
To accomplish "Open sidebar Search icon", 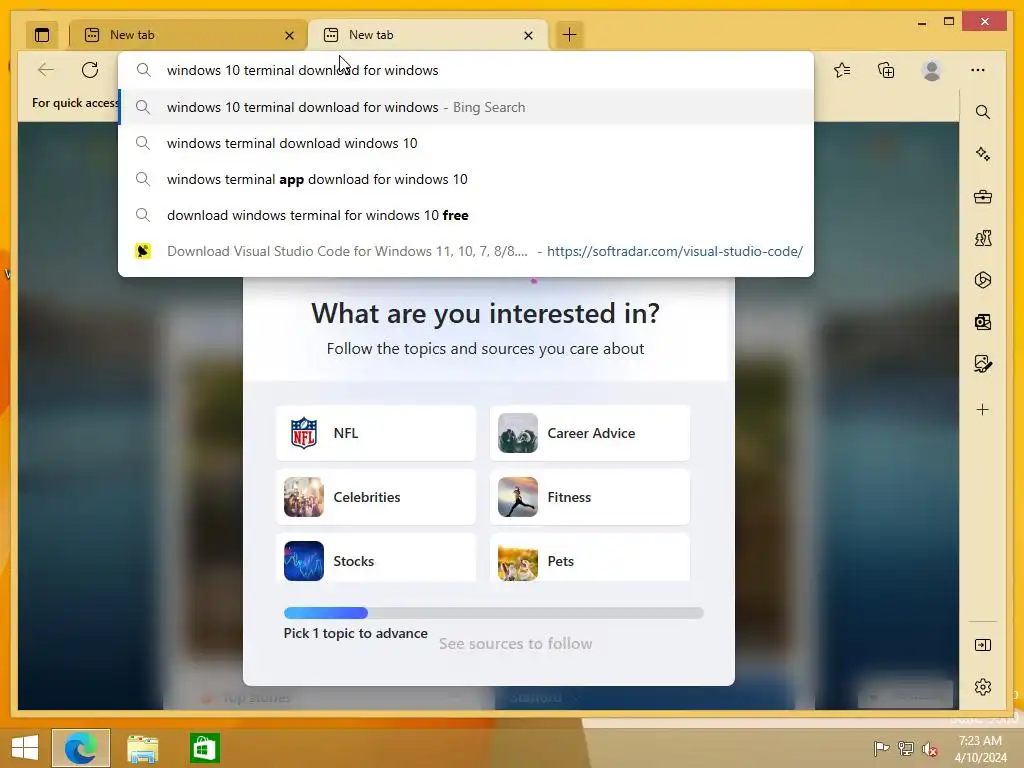I will point(982,112).
